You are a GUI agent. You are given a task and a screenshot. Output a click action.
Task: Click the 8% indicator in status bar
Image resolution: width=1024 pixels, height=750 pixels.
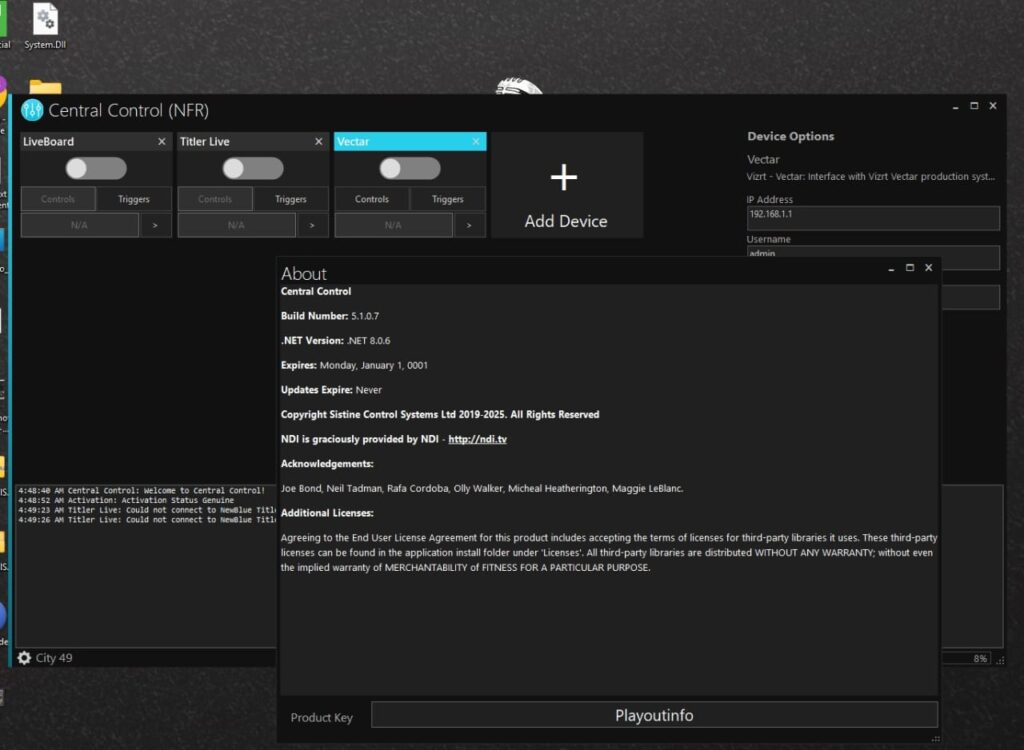pos(980,659)
